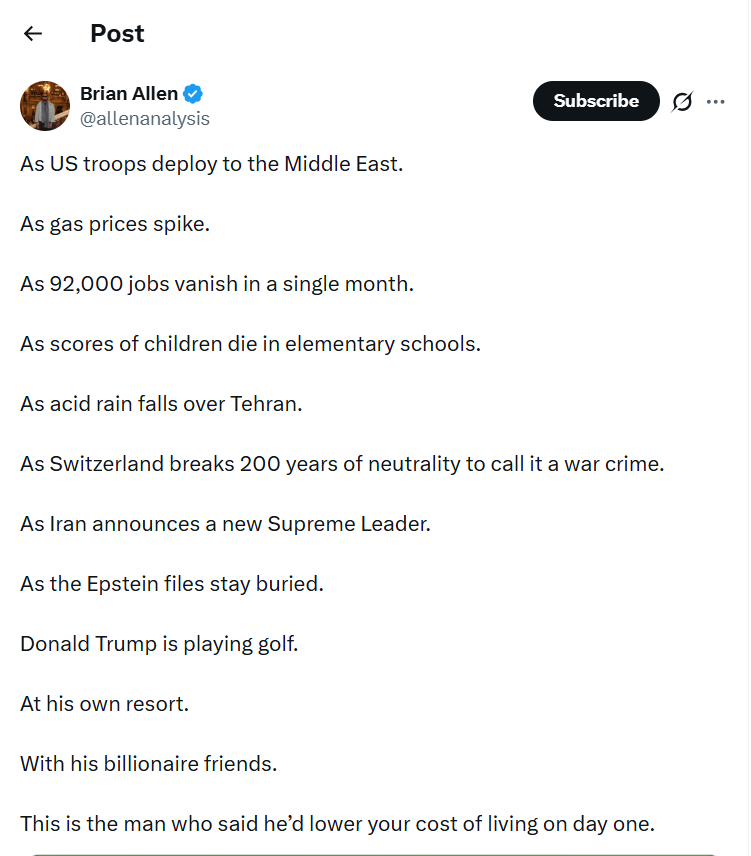Click the back arrow icon
751x856 pixels.
tap(33, 34)
